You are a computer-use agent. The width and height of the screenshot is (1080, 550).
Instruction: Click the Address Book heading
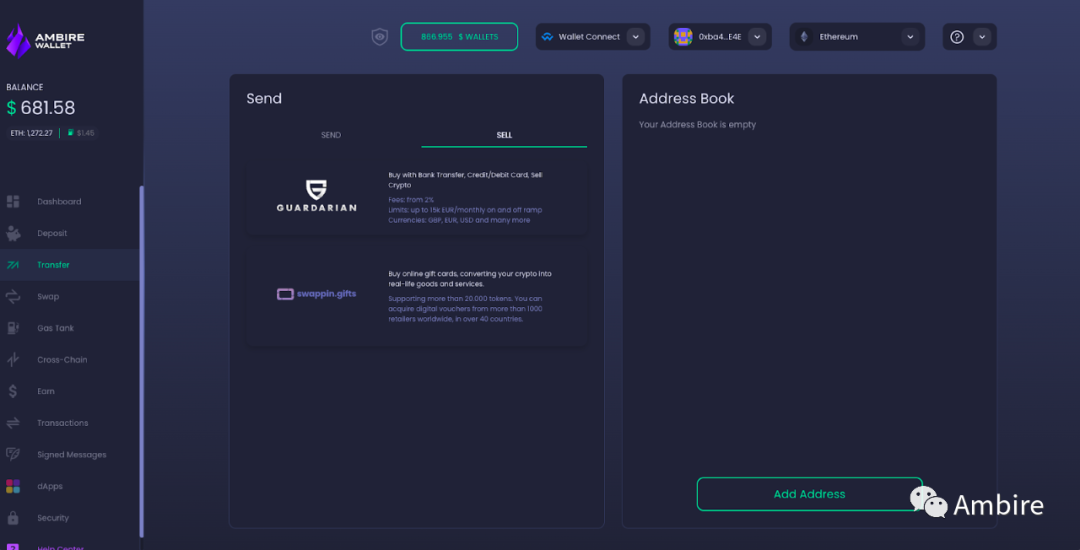[687, 98]
